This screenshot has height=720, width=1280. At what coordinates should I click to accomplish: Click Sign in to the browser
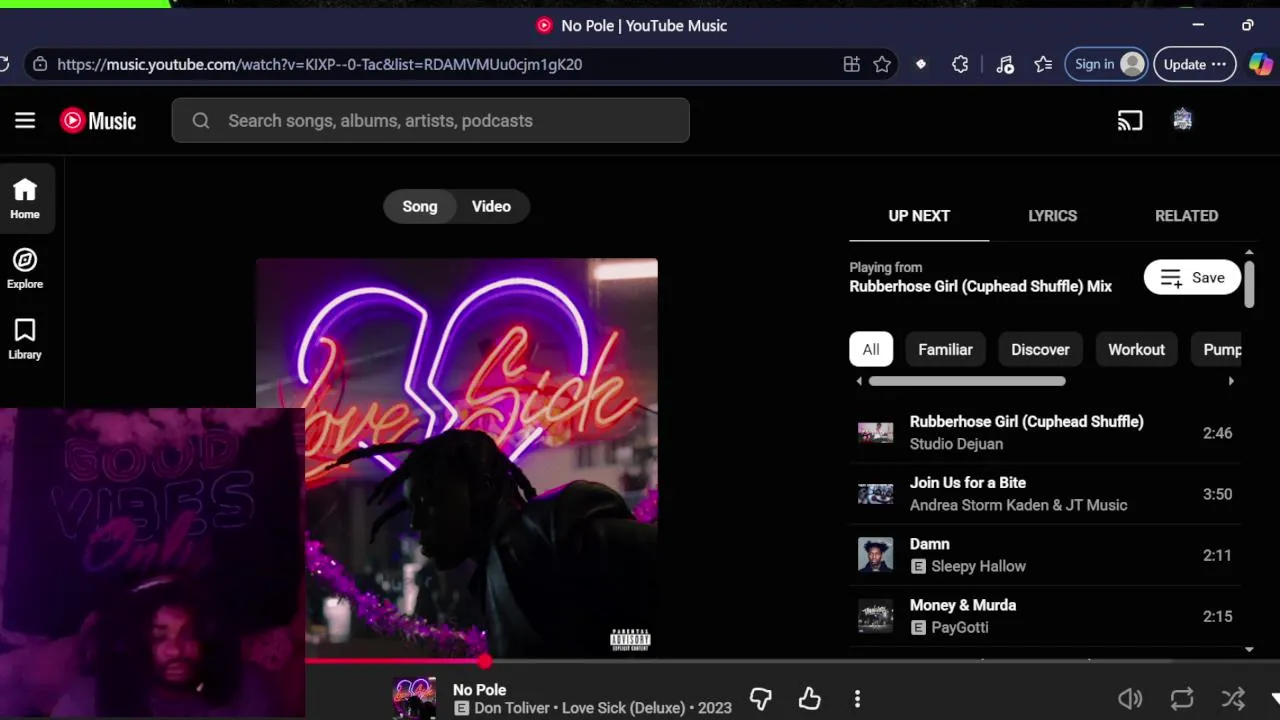pyautogui.click(x=1105, y=64)
